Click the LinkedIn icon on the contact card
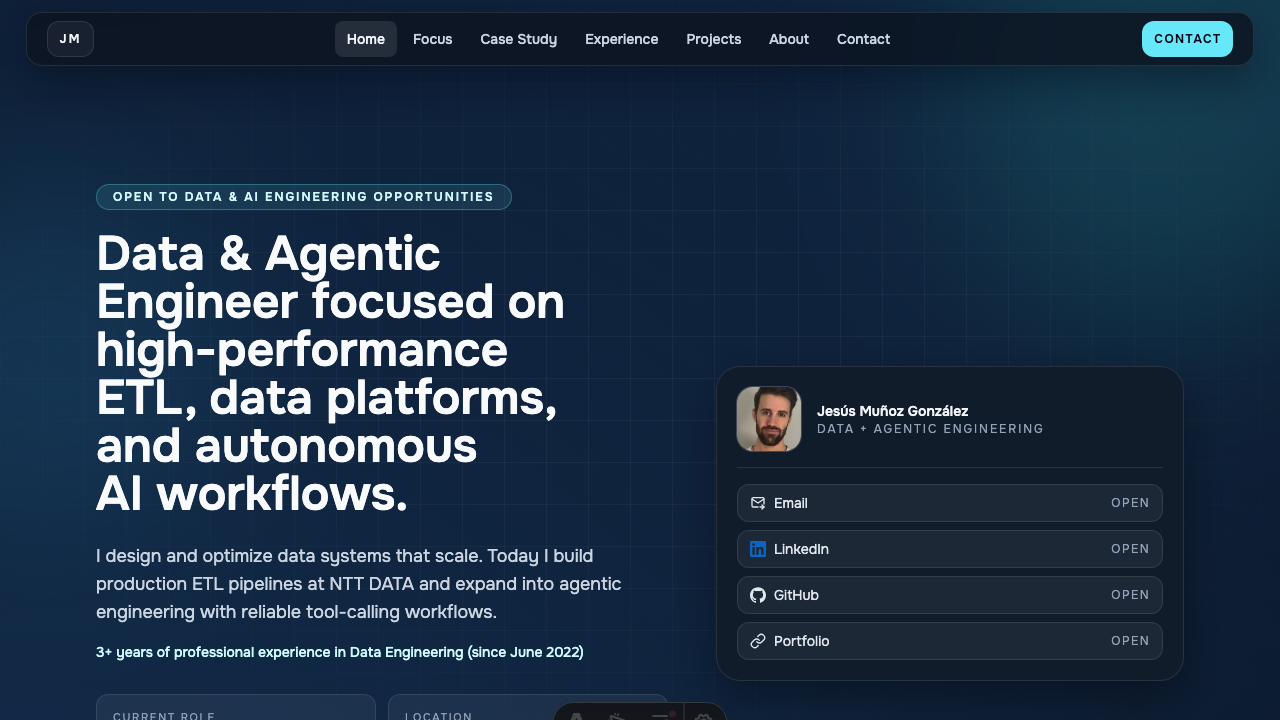Screen dimensions: 1280x720 click(758, 549)
